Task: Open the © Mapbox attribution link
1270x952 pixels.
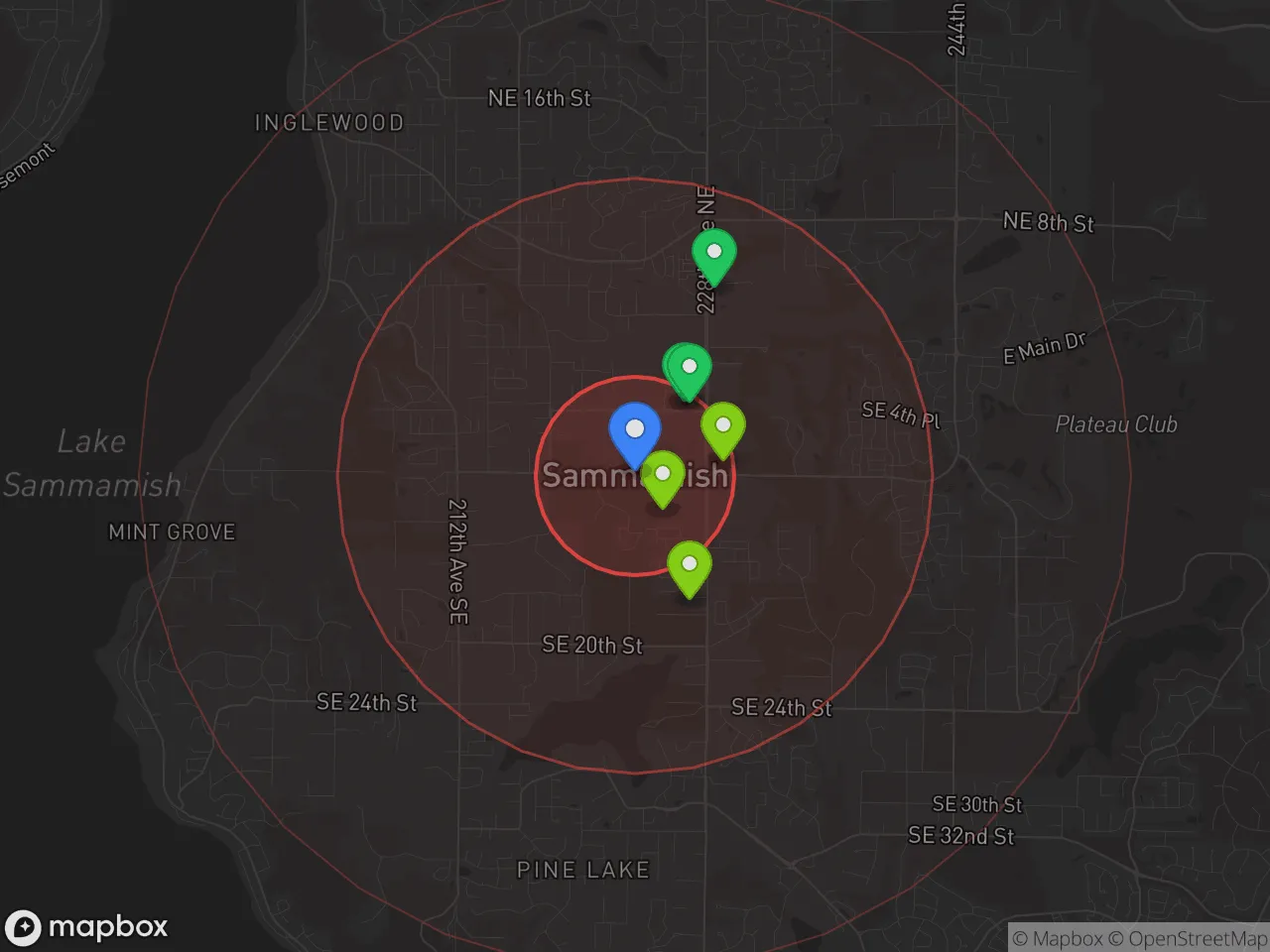Action: [x=1058, y=938]
